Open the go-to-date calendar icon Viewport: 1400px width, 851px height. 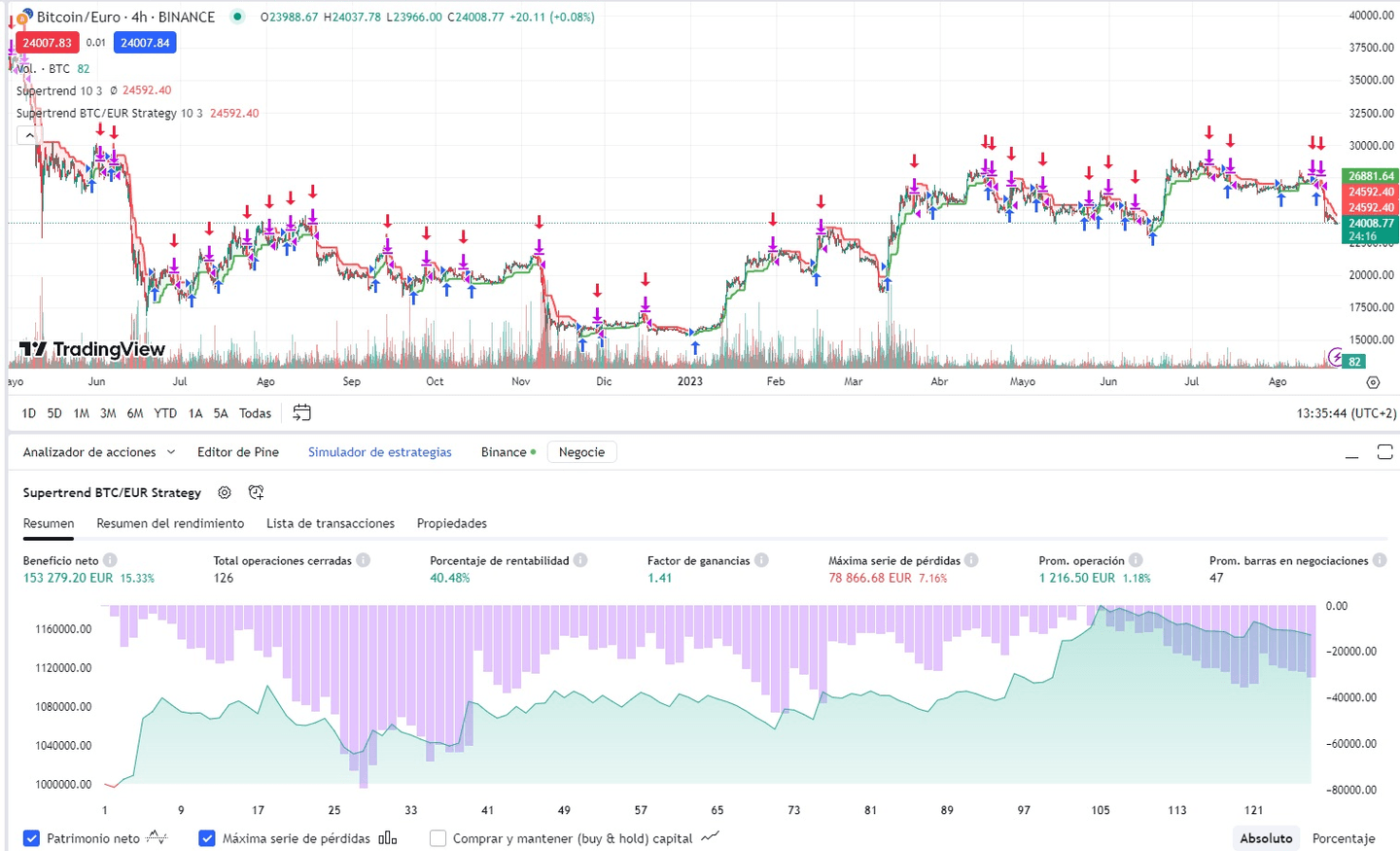tap(301, 412)
